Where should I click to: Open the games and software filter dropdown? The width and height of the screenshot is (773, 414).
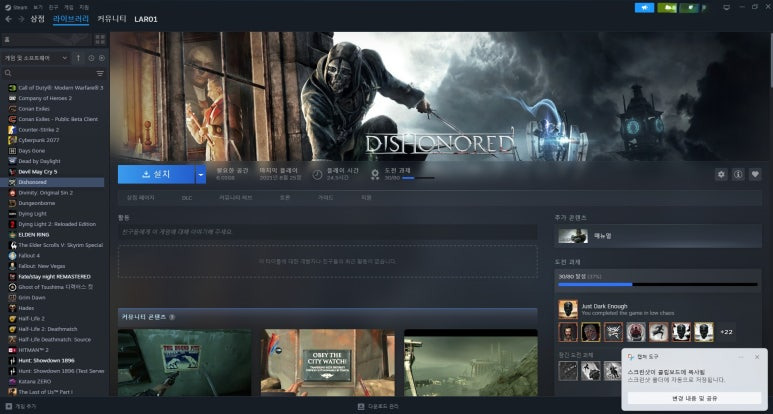(35, 58)
